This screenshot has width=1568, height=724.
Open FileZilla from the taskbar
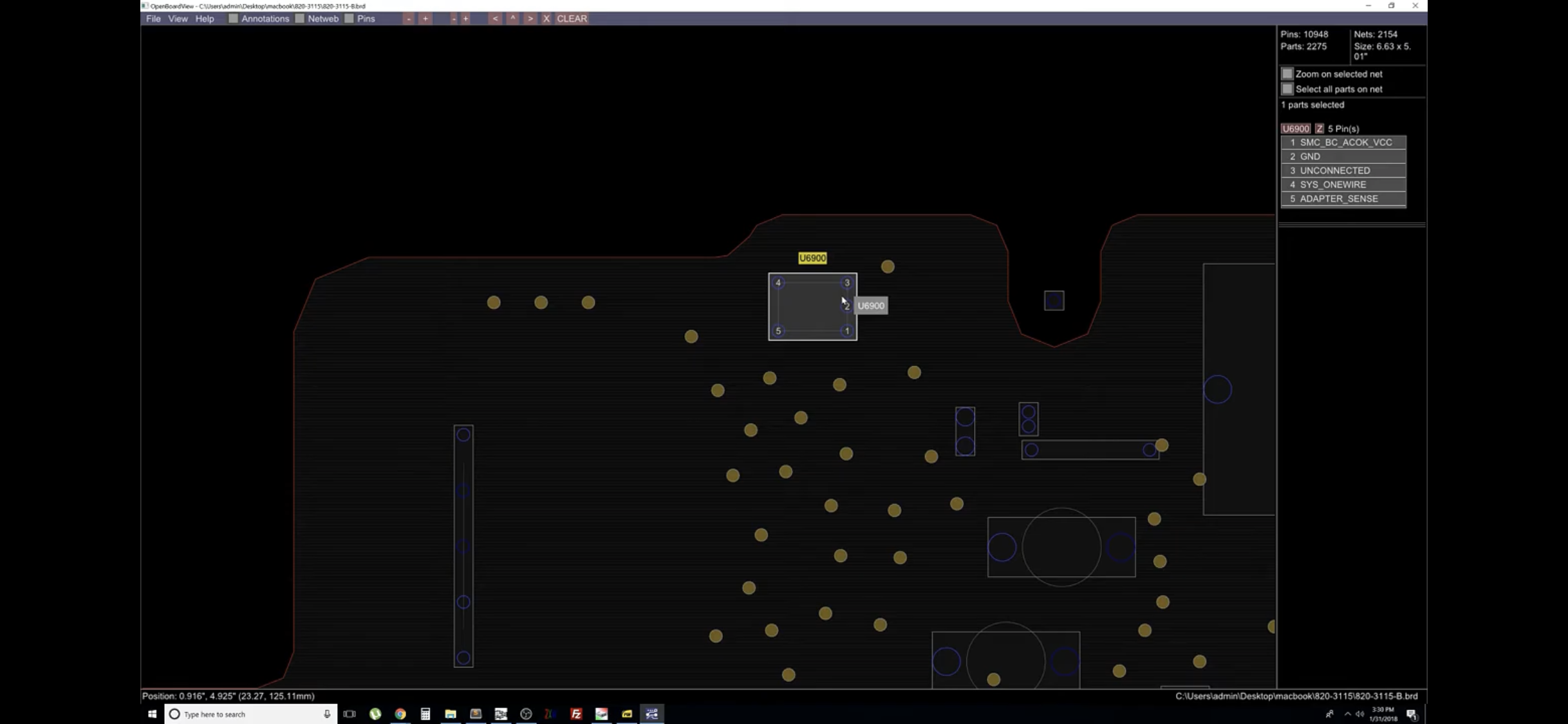[x=576, y=714]
